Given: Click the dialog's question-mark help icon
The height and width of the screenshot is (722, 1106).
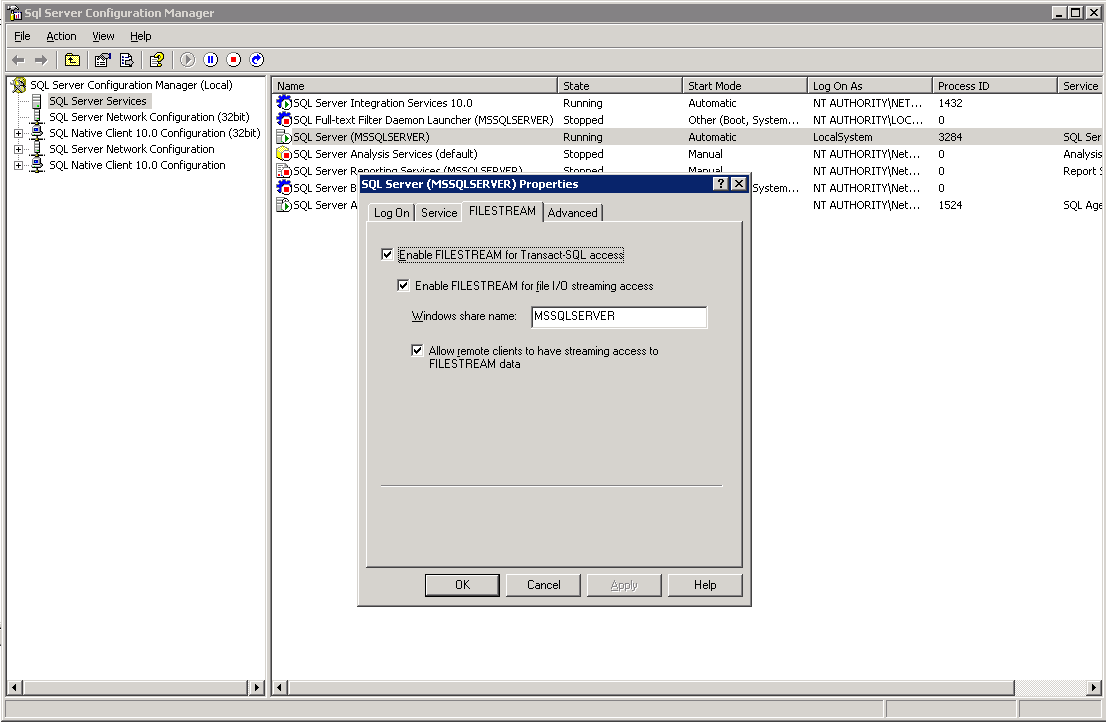Looking at the screenshot, I should (720, 184).
